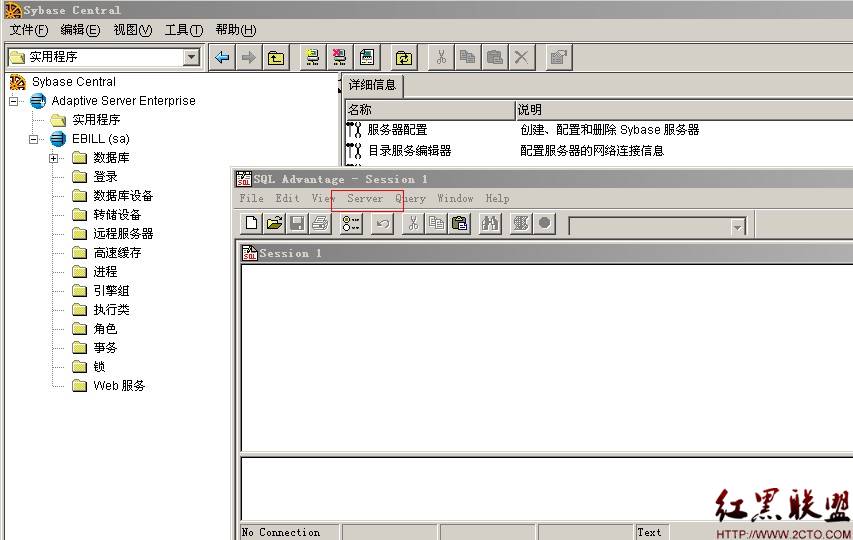Screen dimensions: 853x540
Task: Click the Paste icon in Sybase Central toolbar
Action: 494,57
